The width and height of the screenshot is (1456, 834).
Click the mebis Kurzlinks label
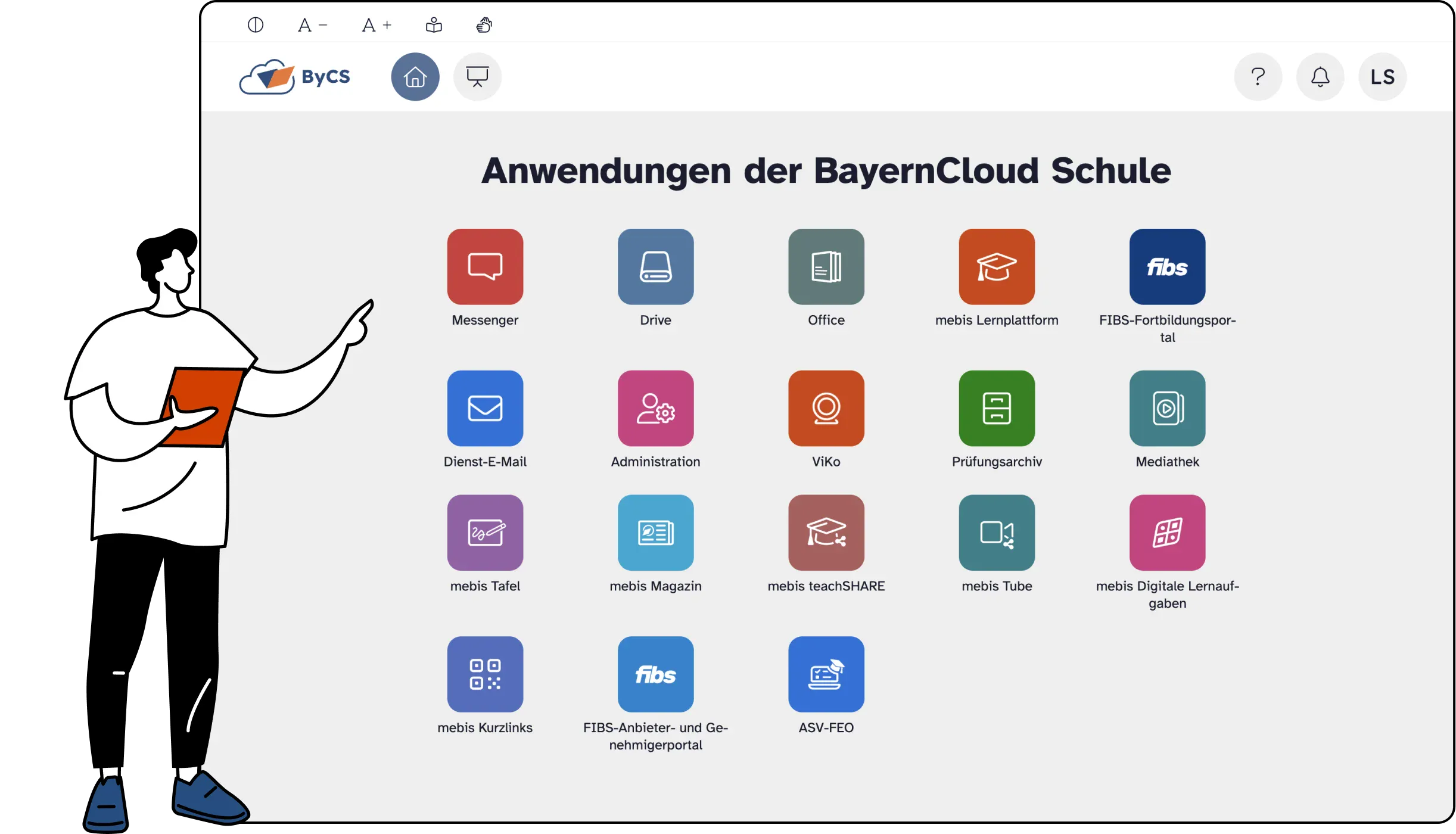coord(485,729)
